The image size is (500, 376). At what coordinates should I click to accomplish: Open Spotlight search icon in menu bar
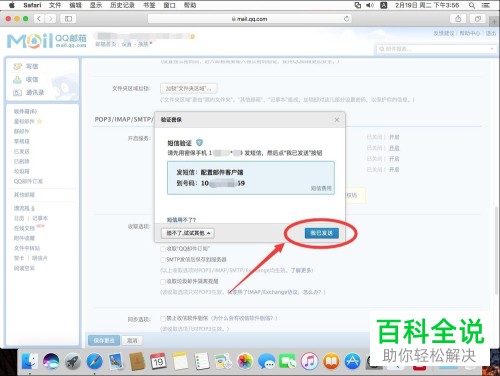[472, 5]
